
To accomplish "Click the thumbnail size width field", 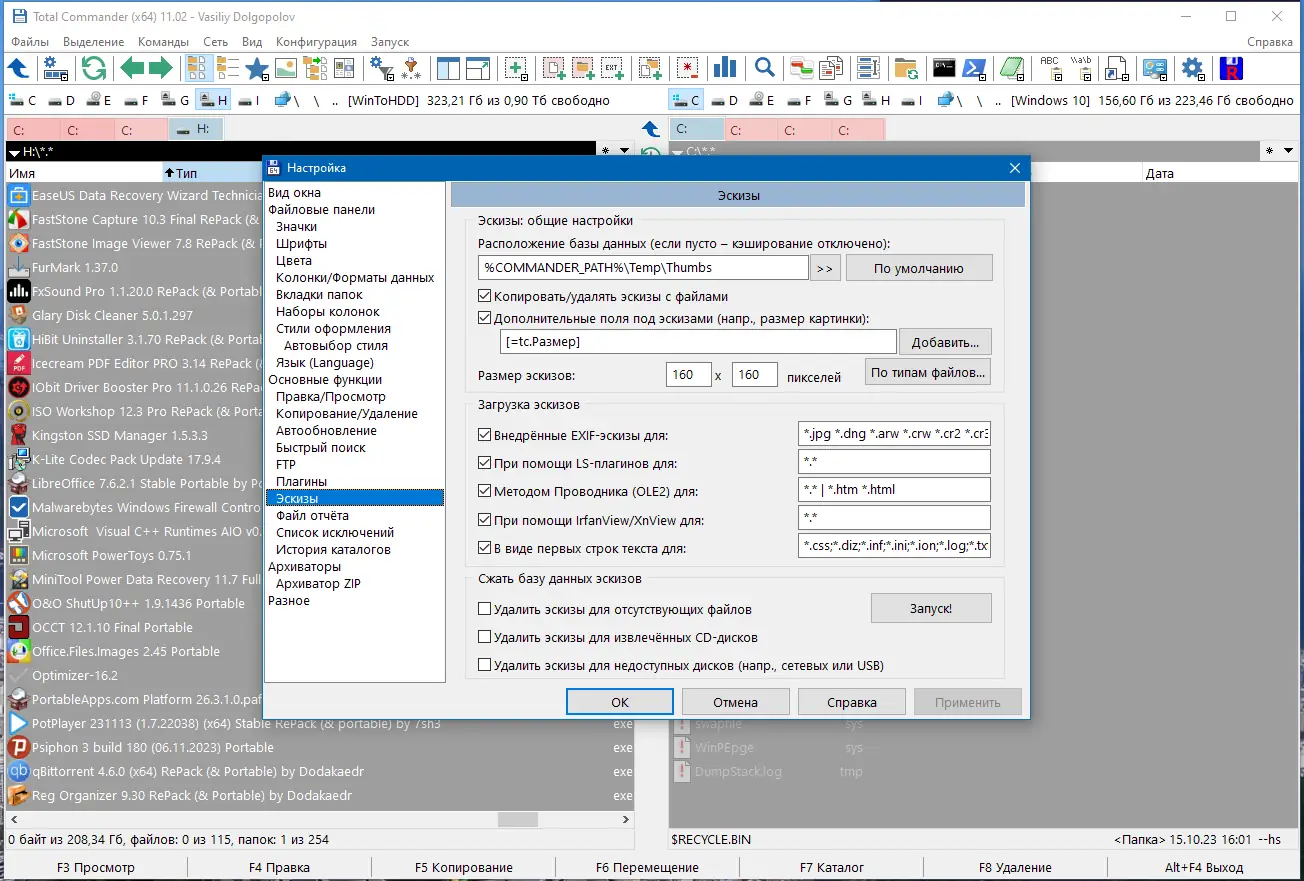I will click(688, 374).
